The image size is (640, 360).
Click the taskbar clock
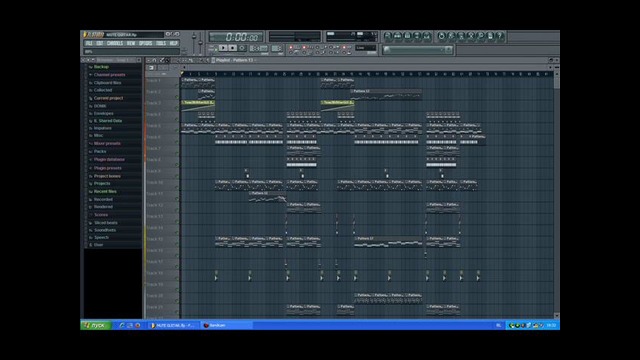click(x=551, y=325)
